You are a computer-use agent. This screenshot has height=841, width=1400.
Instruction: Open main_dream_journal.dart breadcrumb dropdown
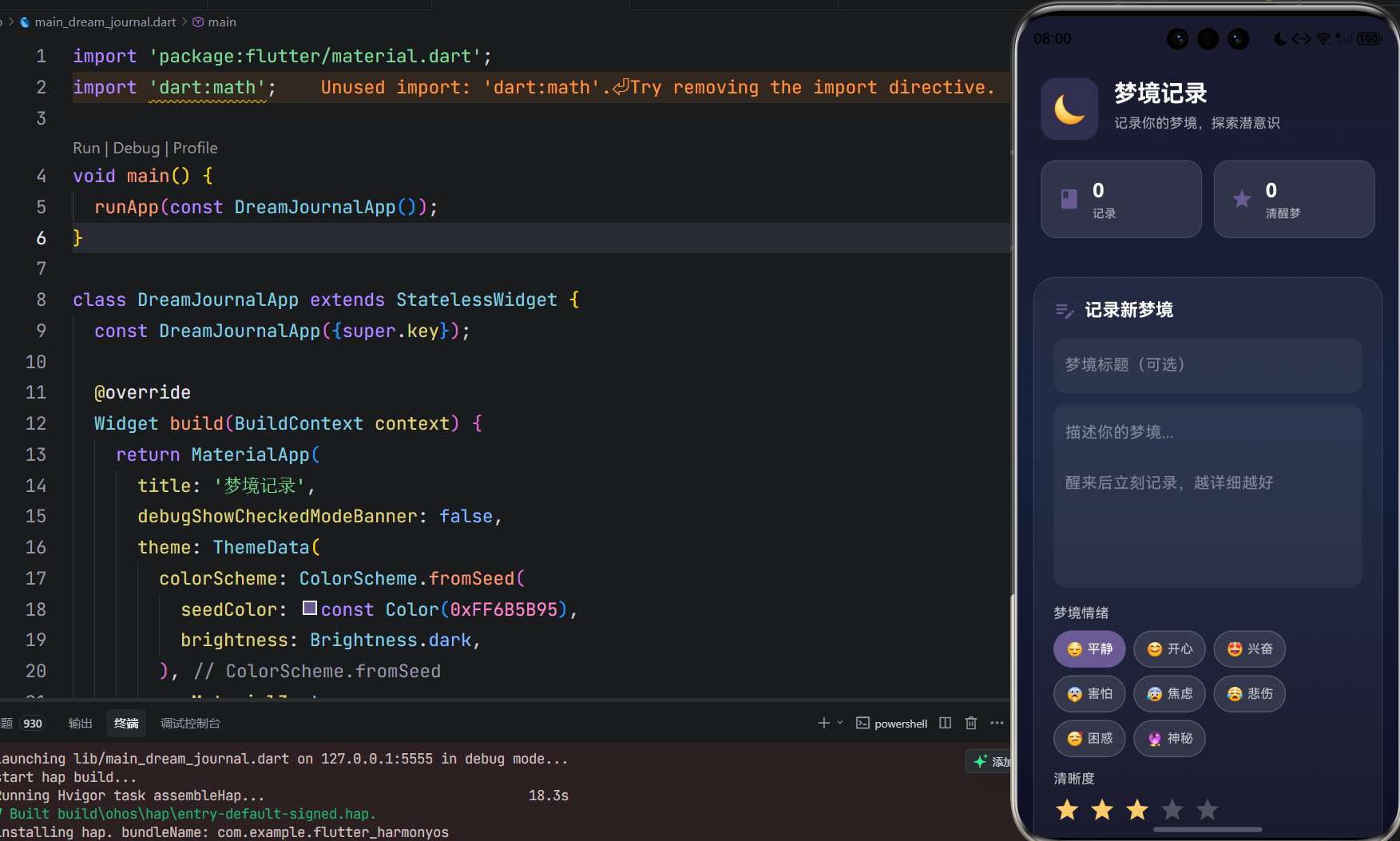tap(105, 22)
